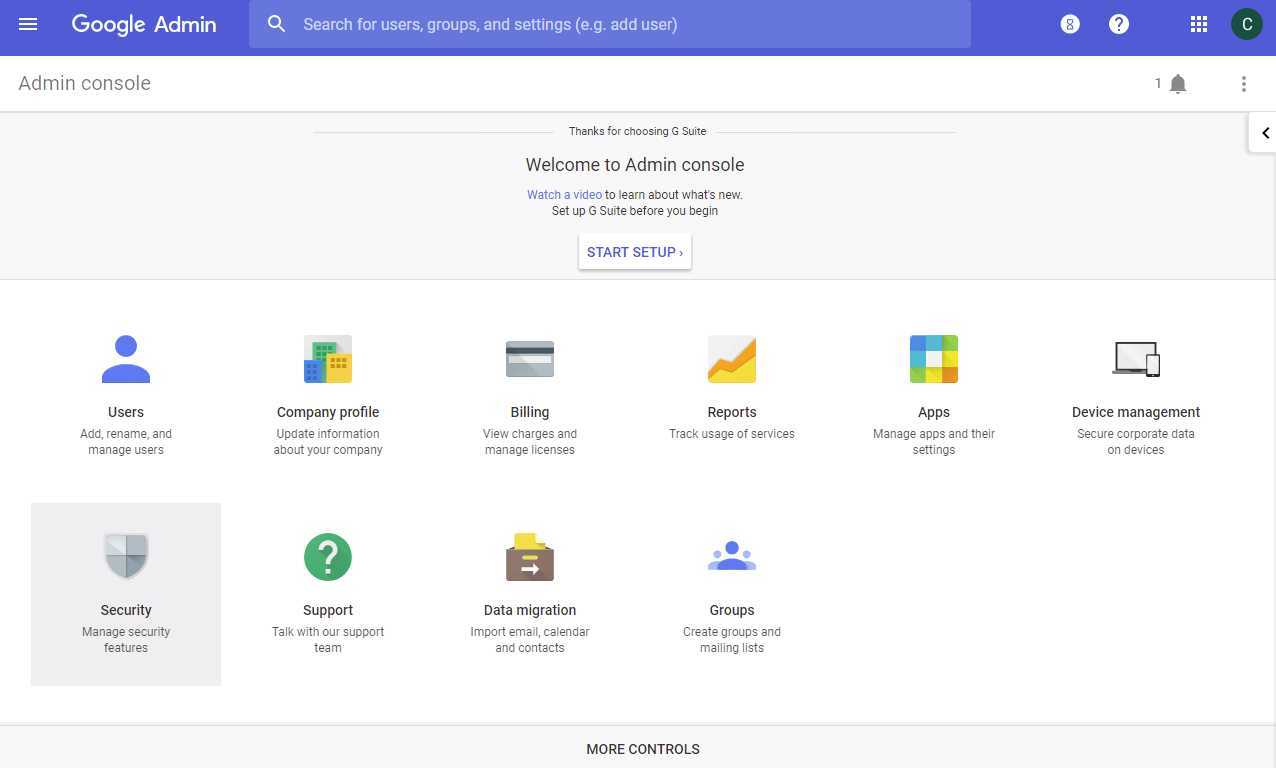This screenshot has width=1276, height=768.
Task: Select the Company profile icon
Action: pos(328,358)
